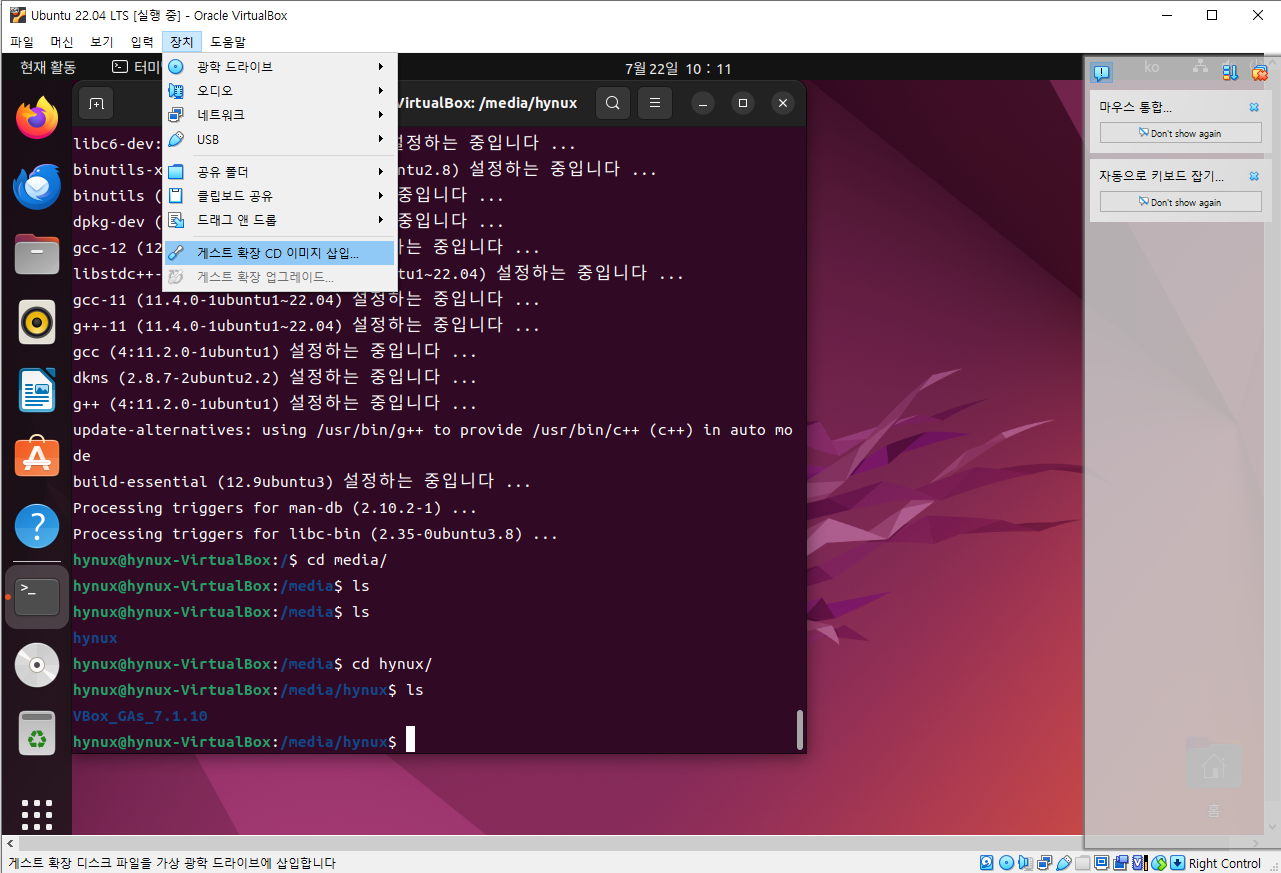Click the CPU virtualization status icon
The height and width of the screenshot is (873, 1281).
click(x=1139, y=863)
